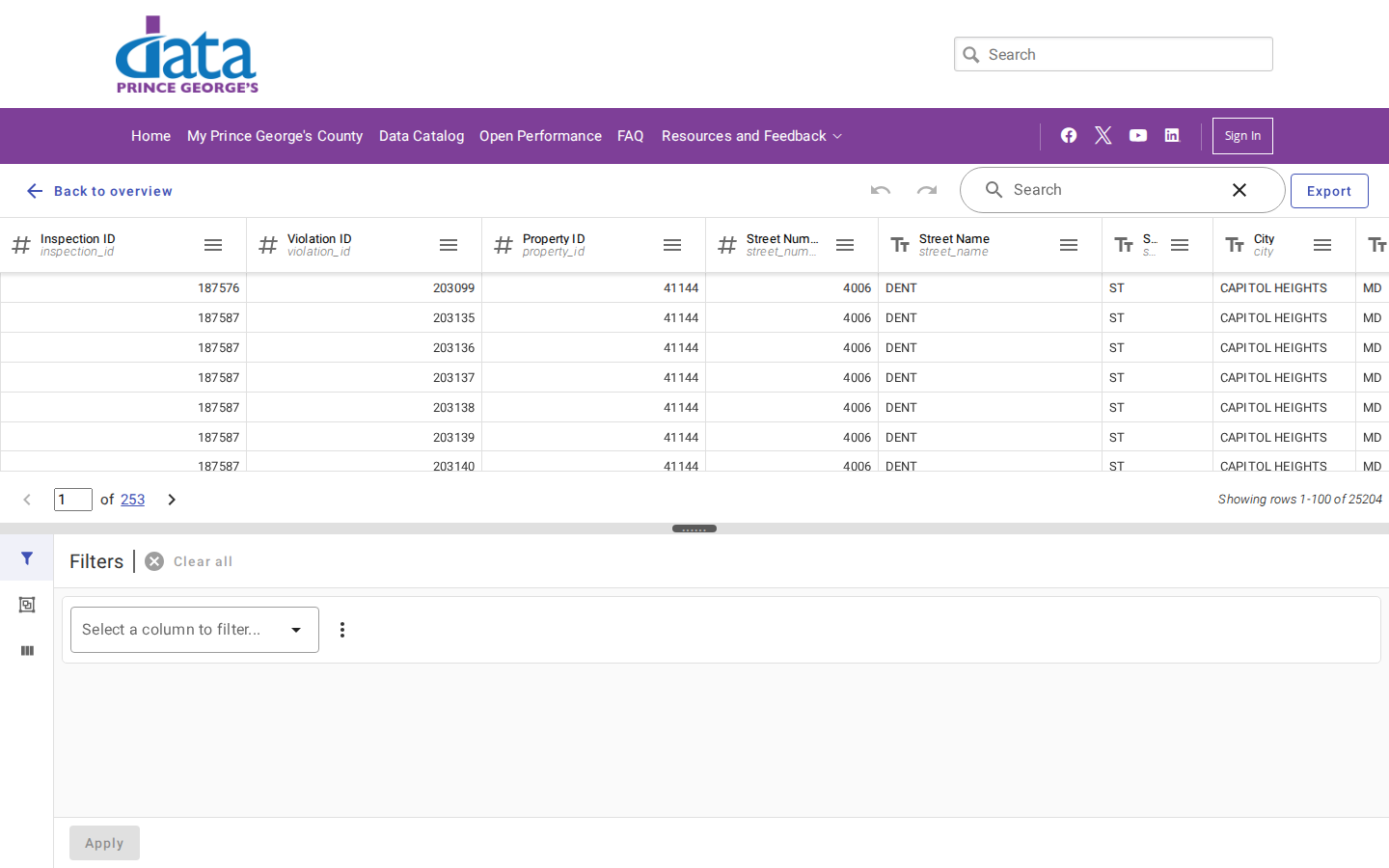
Task: Click the 253 last page link
Action: coord(132,500)
